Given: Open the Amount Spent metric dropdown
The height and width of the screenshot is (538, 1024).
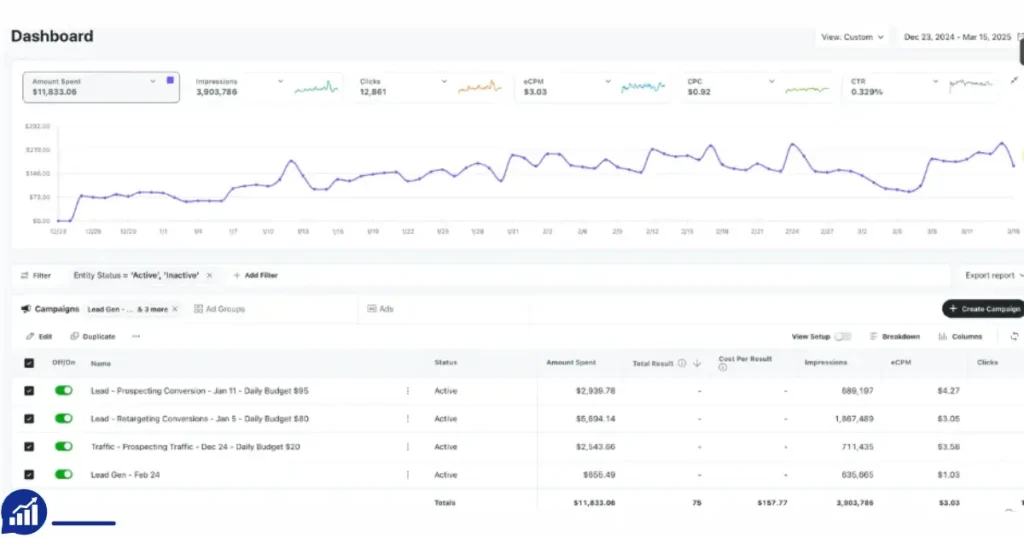Looking at the screenshot, I should point(153,81).
